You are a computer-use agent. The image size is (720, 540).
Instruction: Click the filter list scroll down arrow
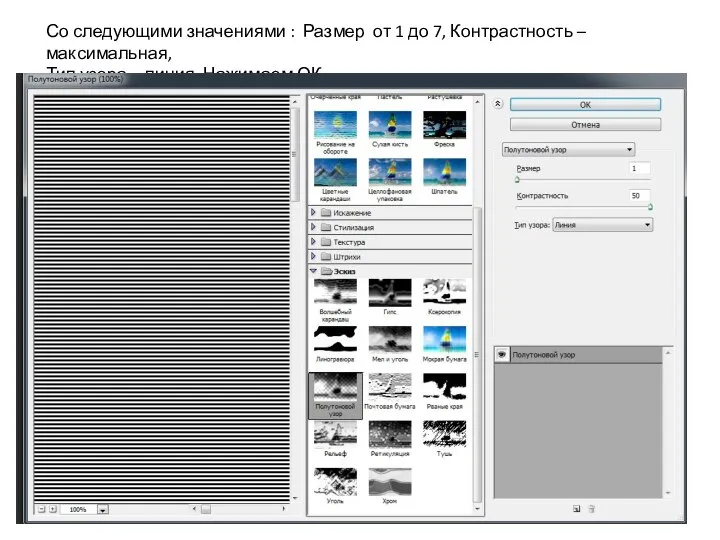pos(478,509)
